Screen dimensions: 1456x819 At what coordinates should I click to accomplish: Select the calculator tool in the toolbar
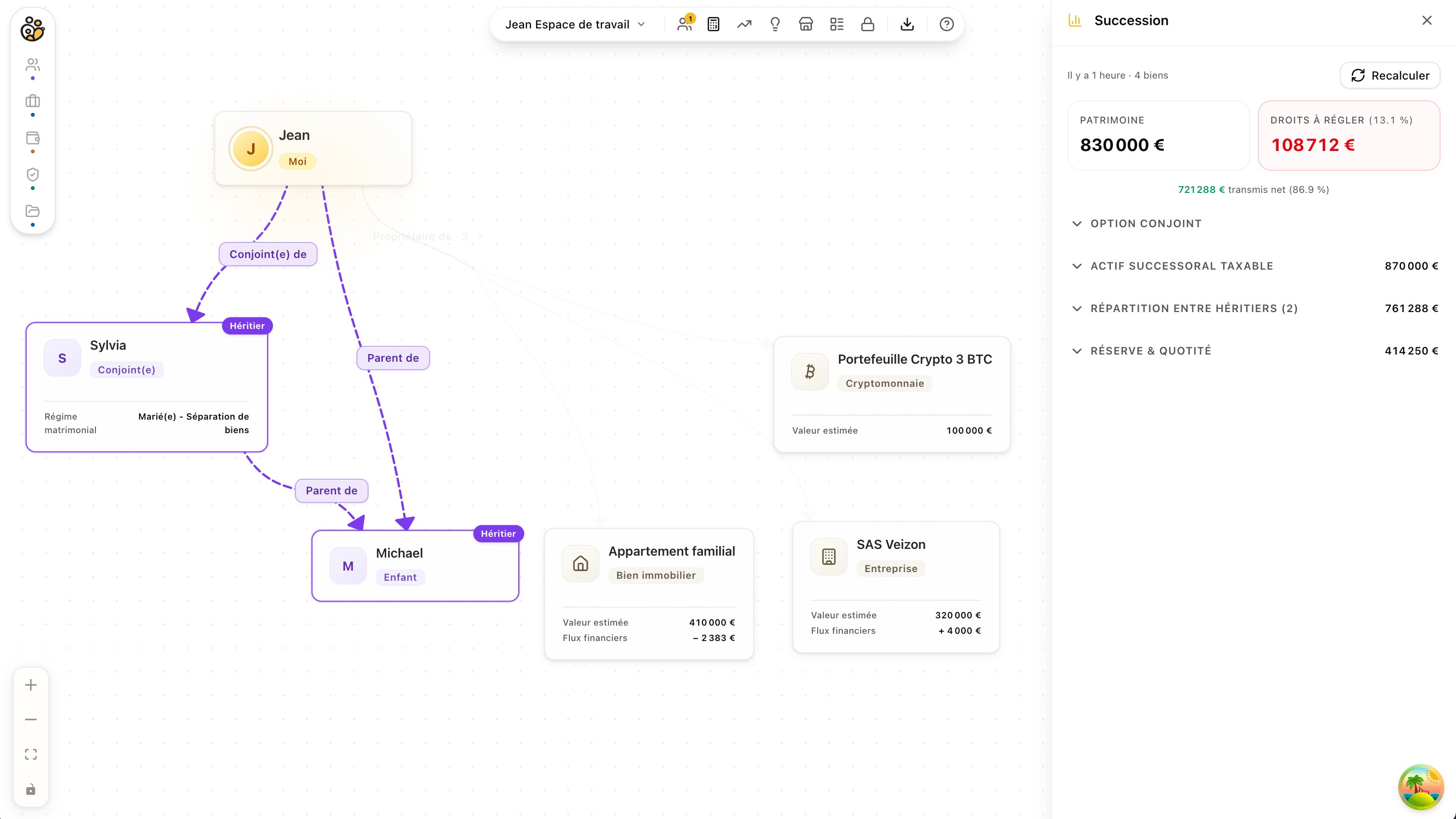coord(713,24)
